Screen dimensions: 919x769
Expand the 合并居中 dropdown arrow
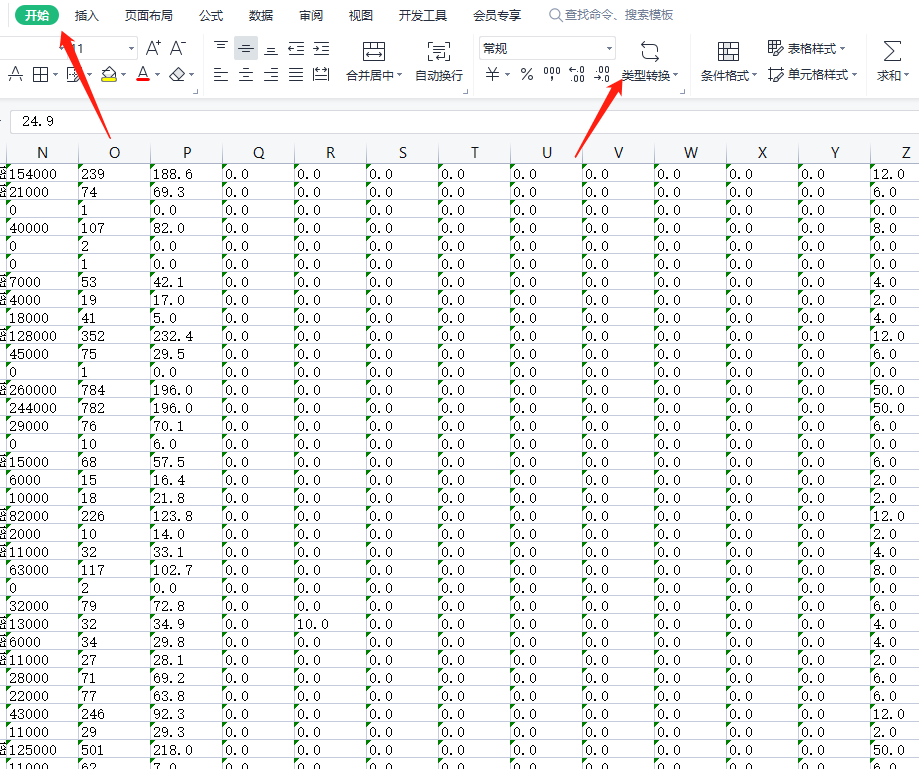coord(400,75)
